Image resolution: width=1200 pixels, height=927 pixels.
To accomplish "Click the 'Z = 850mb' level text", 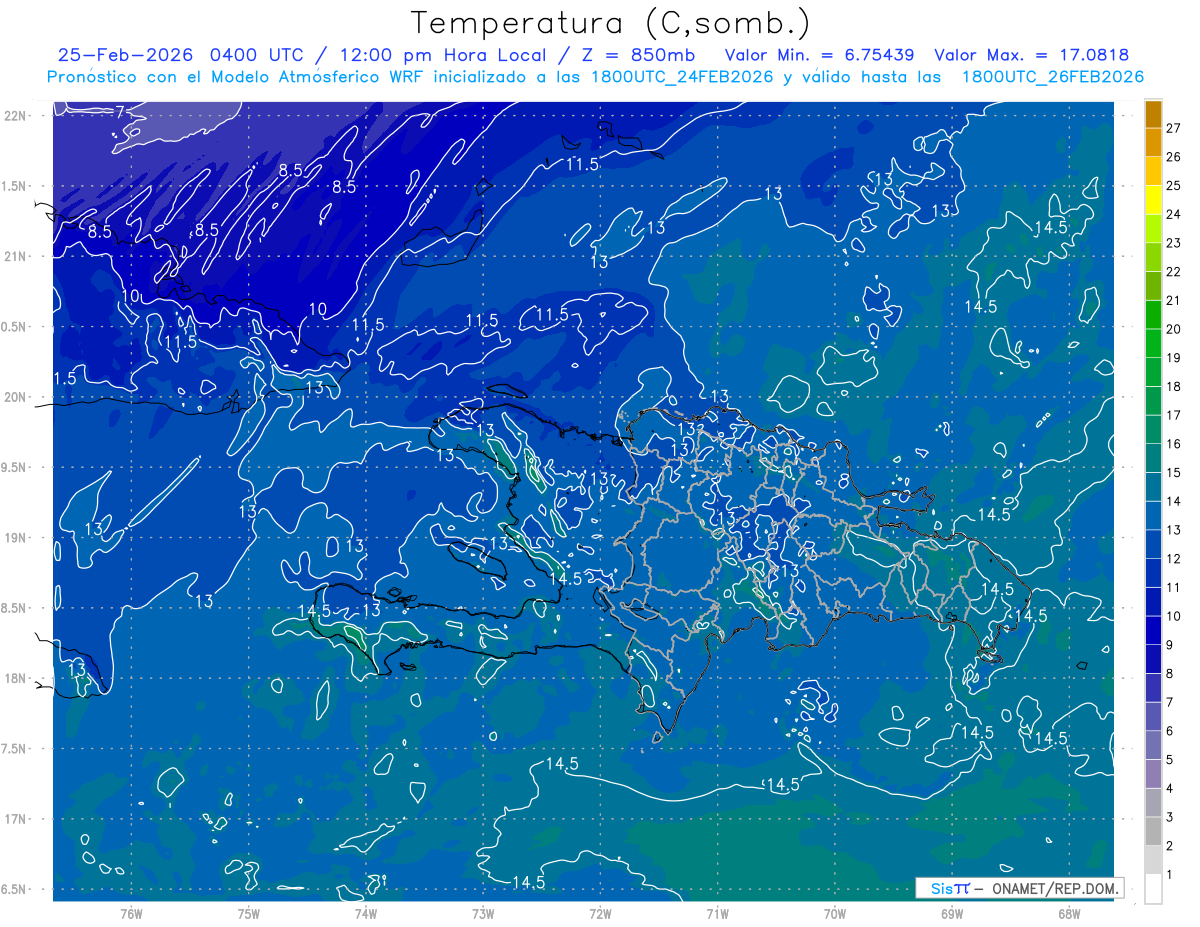I will pos(640,55).
